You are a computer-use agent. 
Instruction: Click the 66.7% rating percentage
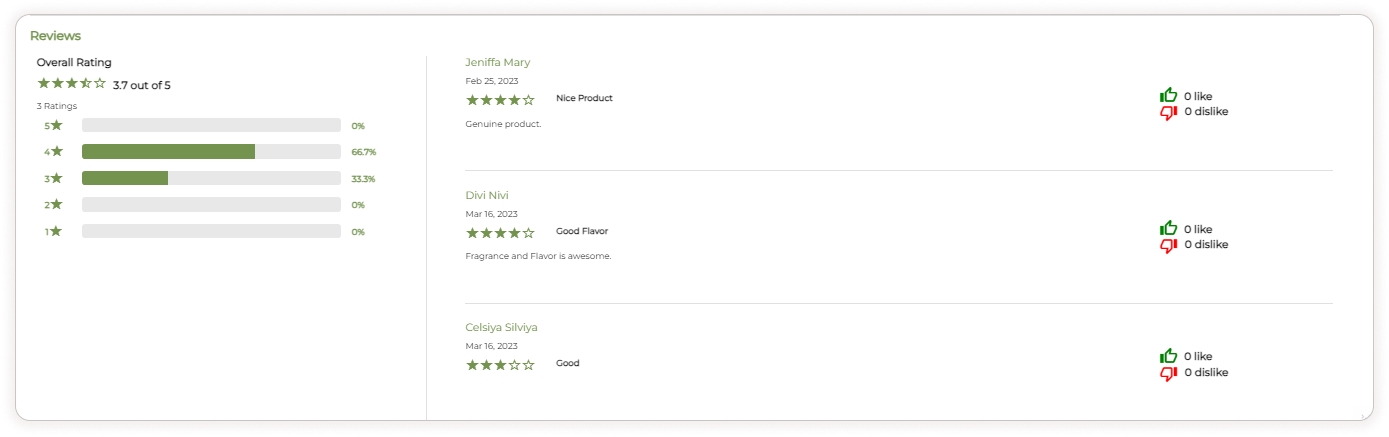click(x=364, y=152)
